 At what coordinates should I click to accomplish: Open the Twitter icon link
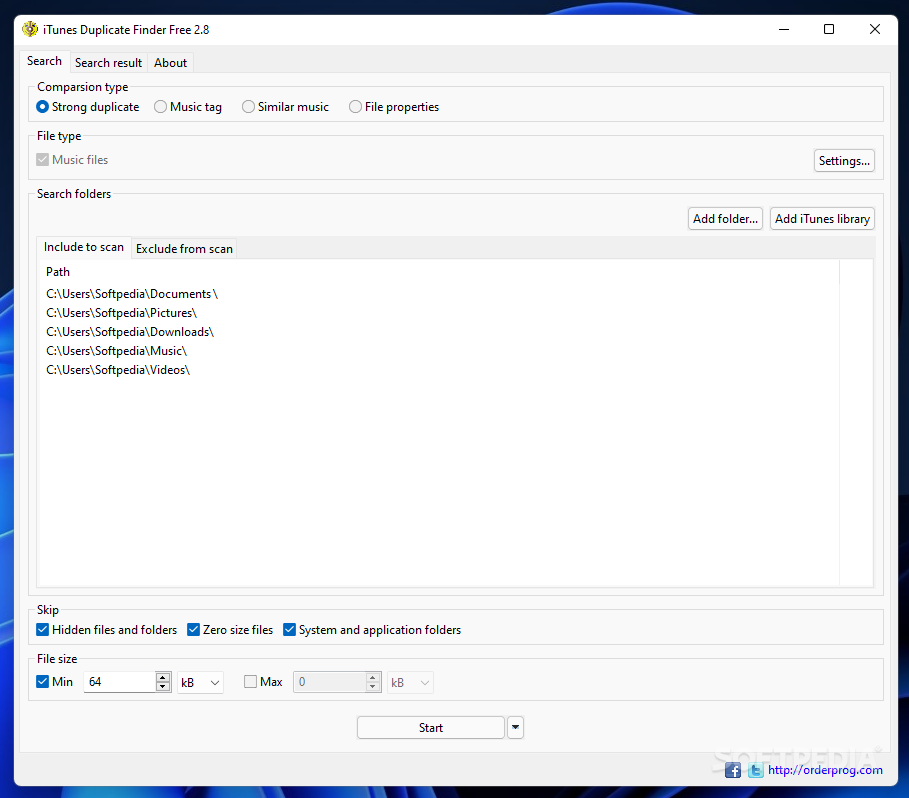coord(755,770)
